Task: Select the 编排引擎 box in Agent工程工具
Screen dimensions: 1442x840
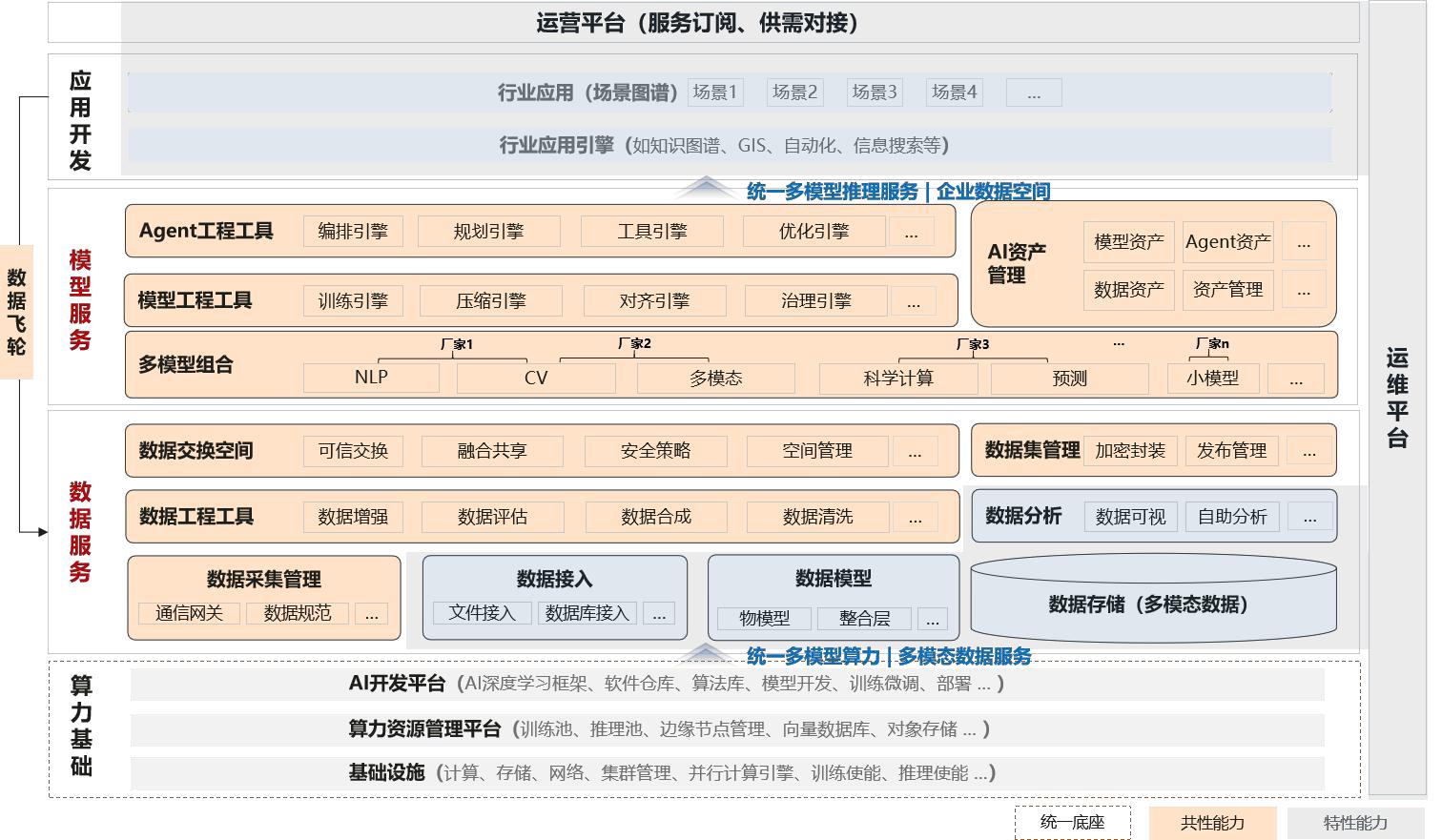Action: (353, 232)
